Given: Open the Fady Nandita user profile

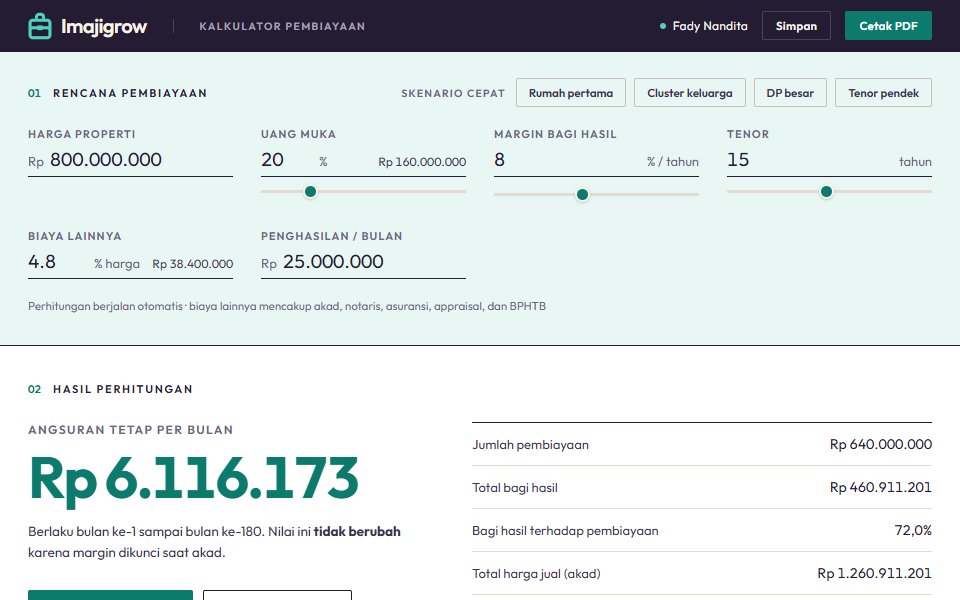Looking at the screenshot, I should [703, 26].
